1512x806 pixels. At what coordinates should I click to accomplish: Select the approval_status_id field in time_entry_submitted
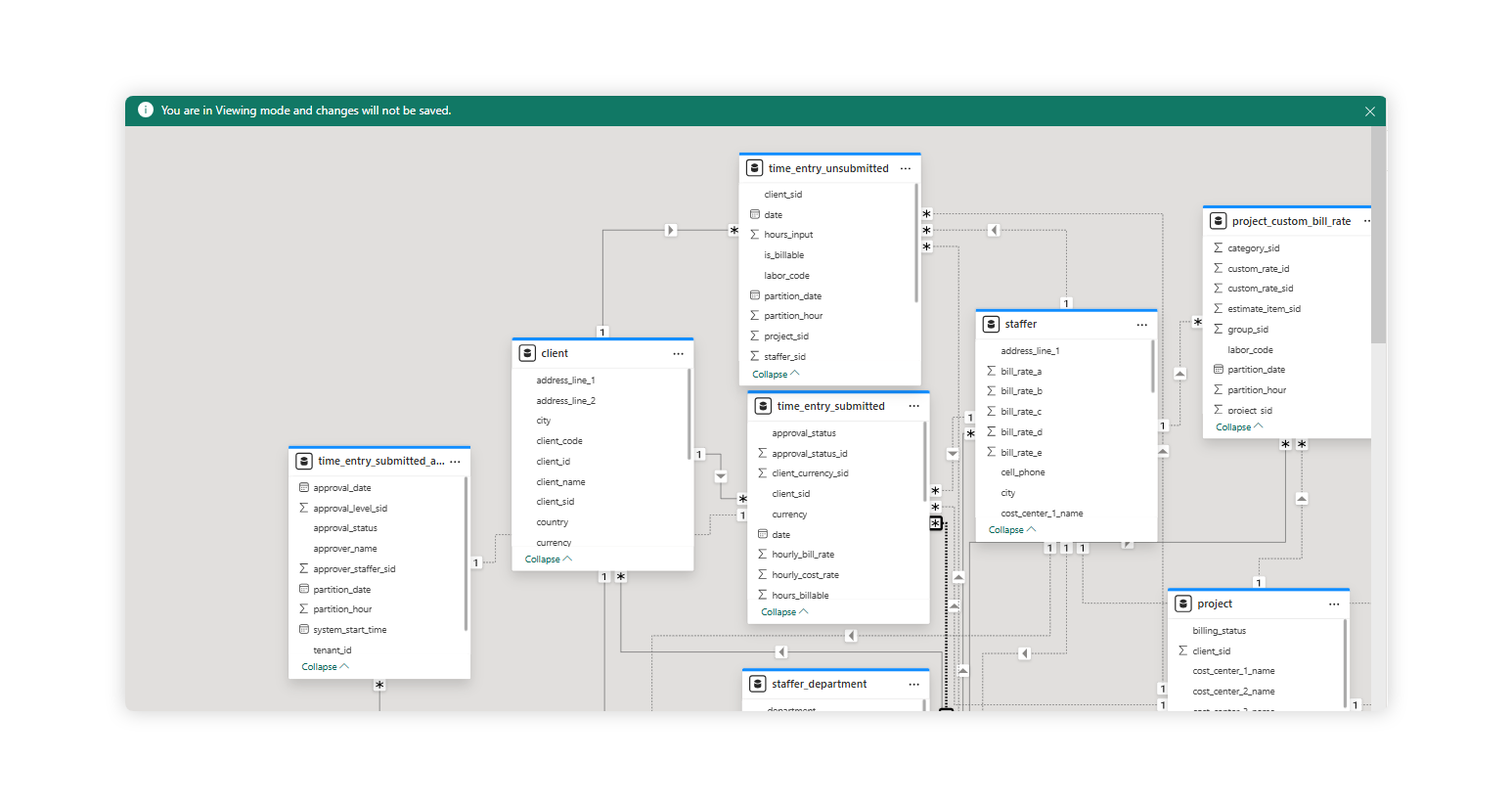(809, 454)
